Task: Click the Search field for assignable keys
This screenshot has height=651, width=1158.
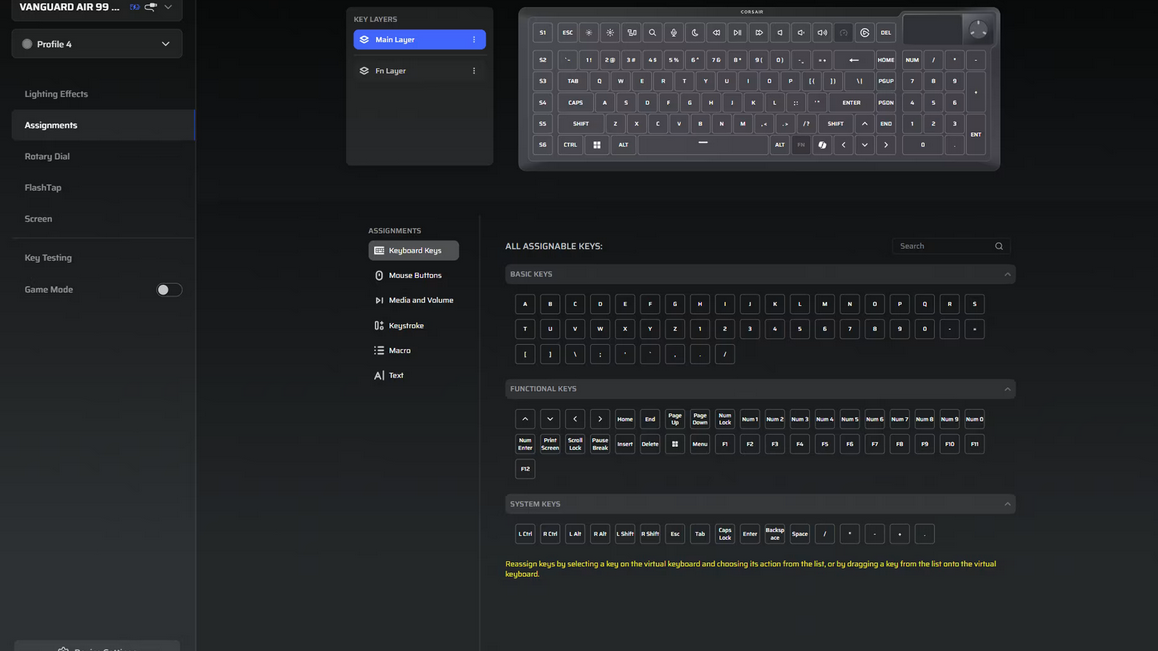Action: click(943, 246)
